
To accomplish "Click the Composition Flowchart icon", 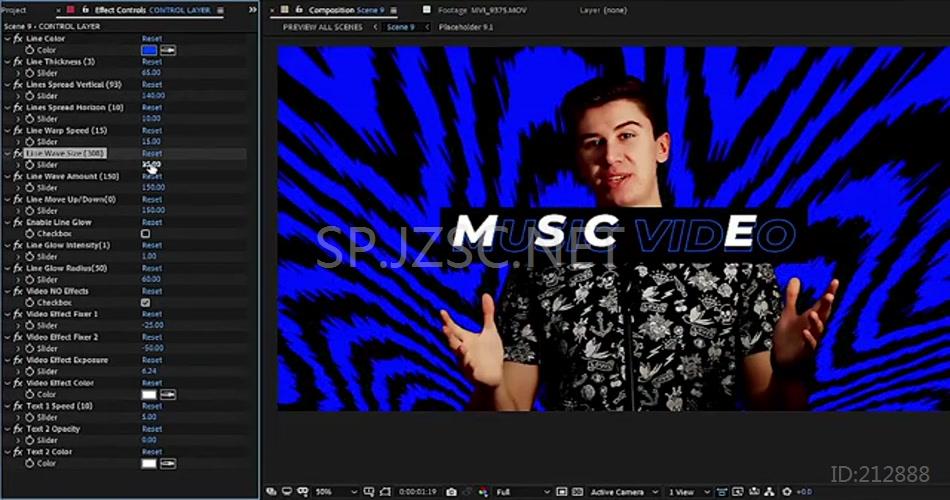I will point(769,492).
